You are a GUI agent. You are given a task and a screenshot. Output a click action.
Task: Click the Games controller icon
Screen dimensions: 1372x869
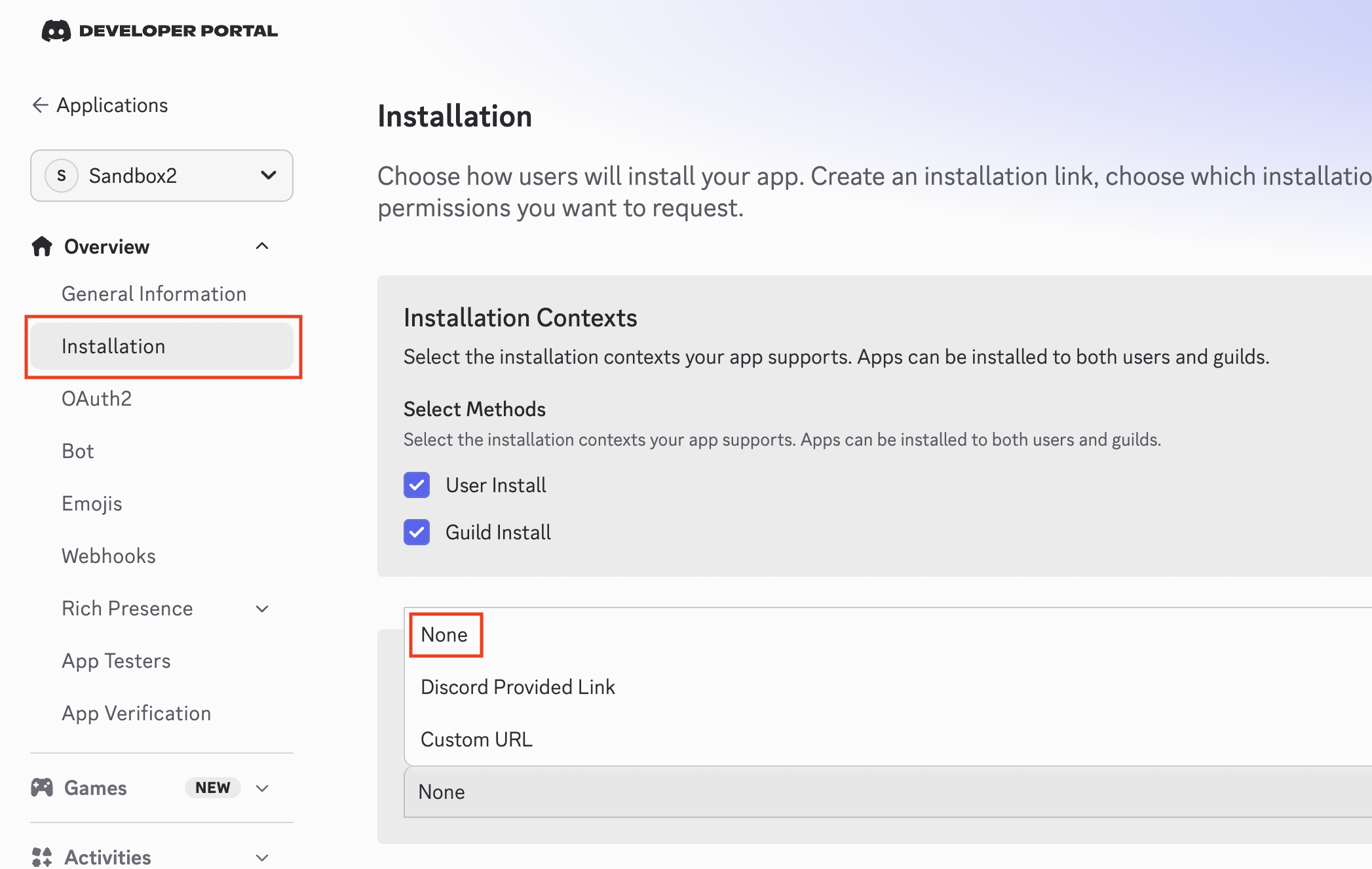click(42, 787)
